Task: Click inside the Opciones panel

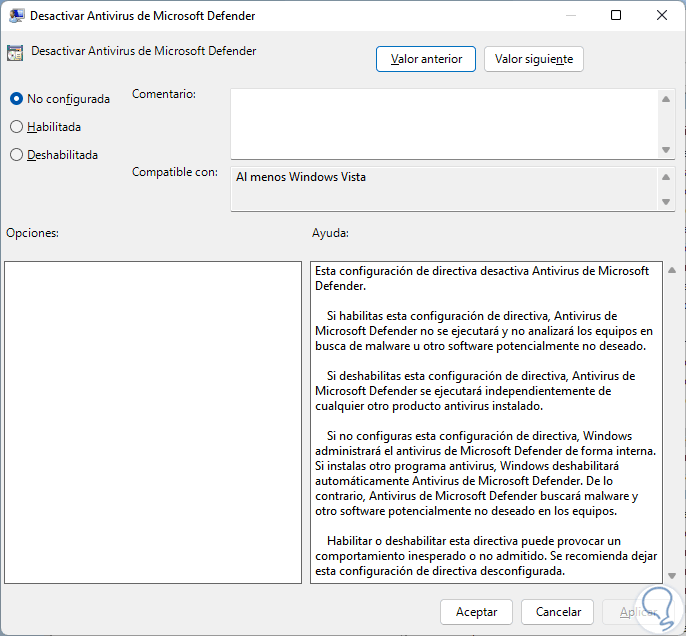Action: [153, 423]
